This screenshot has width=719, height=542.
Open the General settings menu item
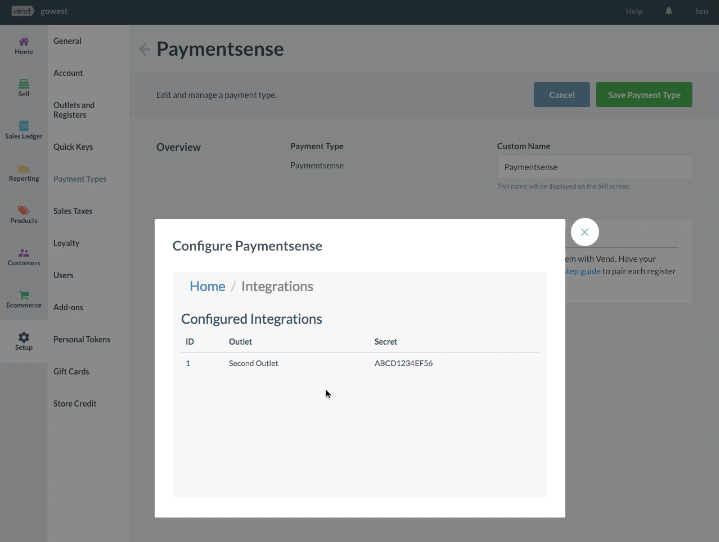pyautogui.click(x=67, y=41)
